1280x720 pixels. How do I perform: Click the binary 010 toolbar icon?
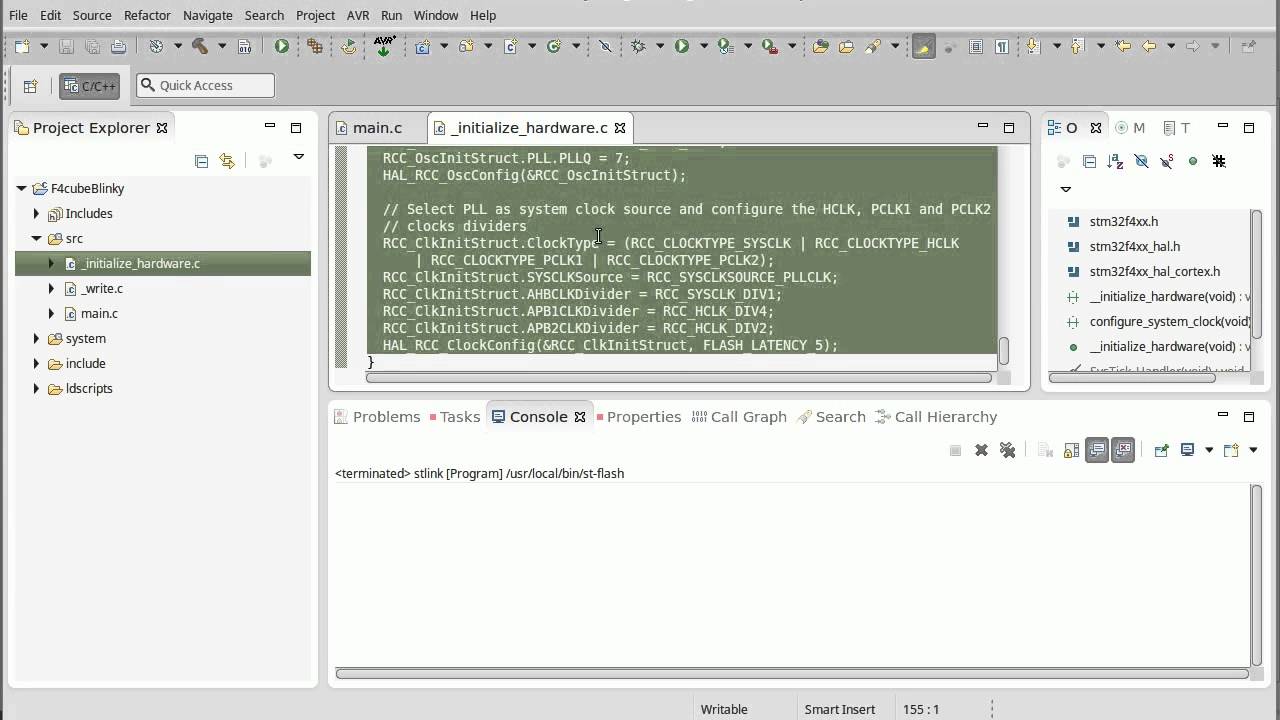point(244,46)
